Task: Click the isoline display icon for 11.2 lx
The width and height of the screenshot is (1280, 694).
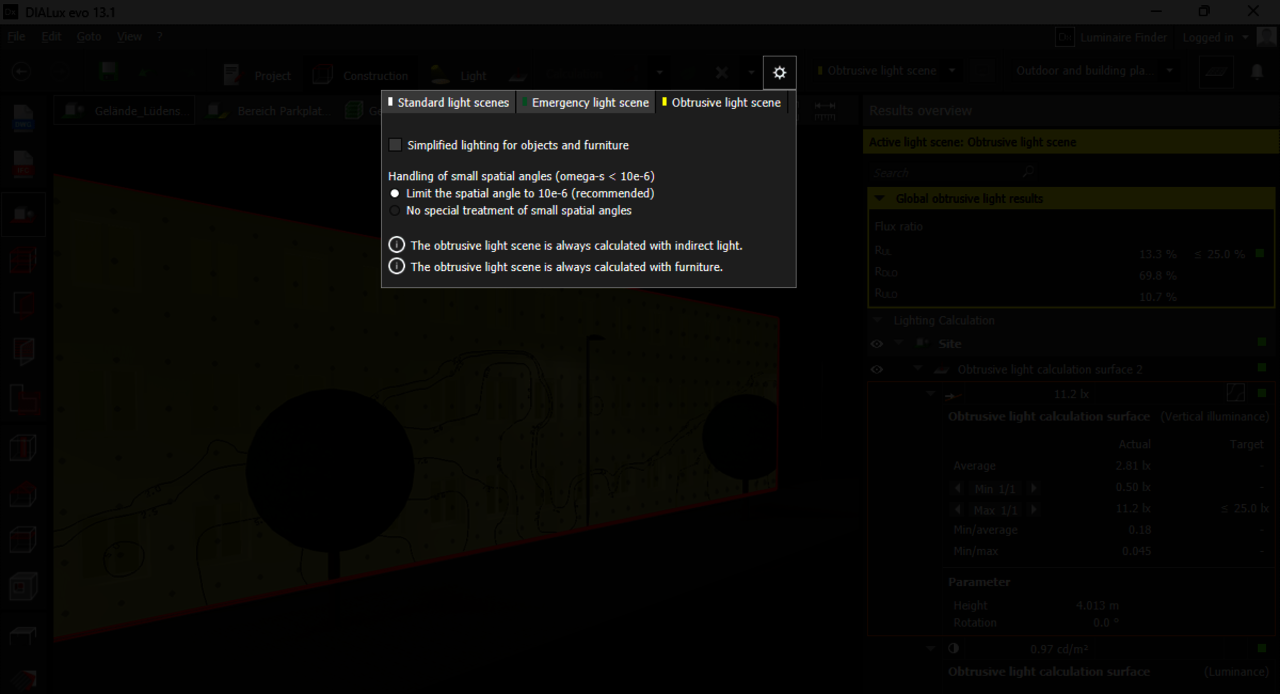Action: click(1235, 394)
